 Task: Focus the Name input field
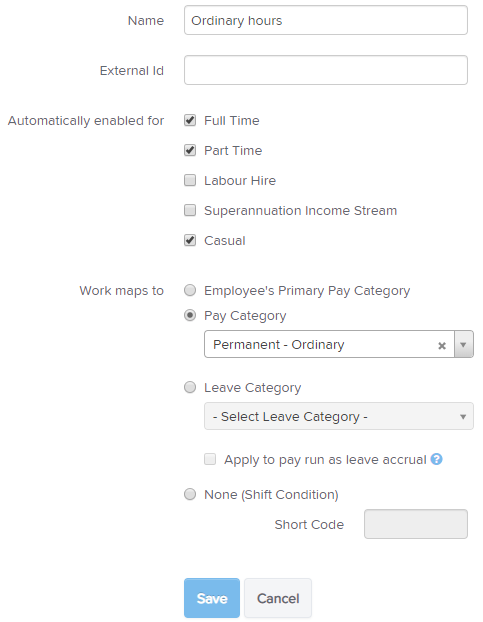326,20
